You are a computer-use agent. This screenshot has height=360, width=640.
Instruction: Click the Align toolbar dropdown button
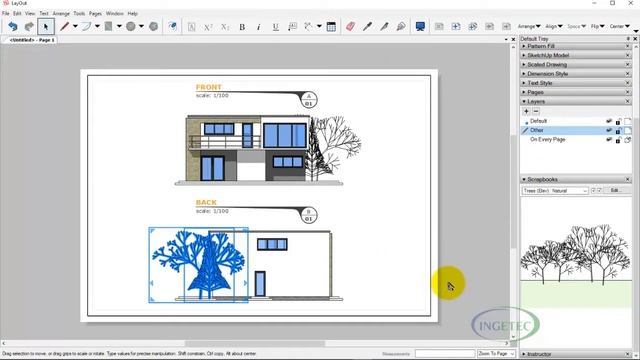tap(554, 27)
